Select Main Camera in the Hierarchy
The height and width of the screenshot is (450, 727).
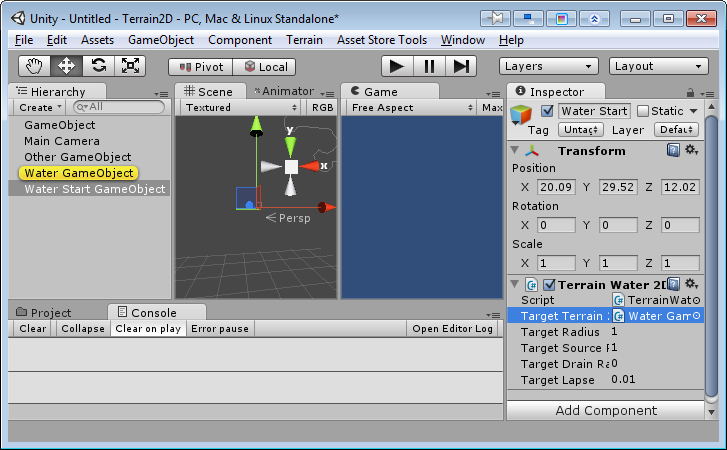click(62, 141)
